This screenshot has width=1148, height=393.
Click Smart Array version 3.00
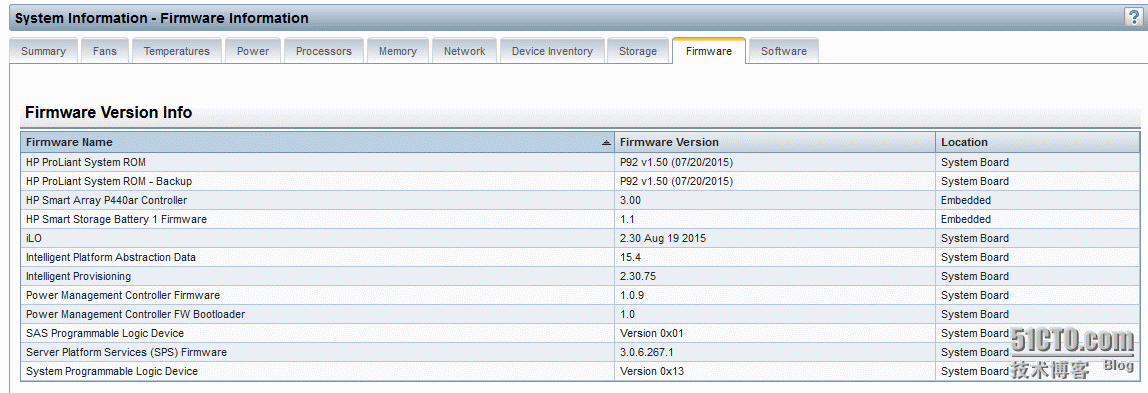[630, 200]
